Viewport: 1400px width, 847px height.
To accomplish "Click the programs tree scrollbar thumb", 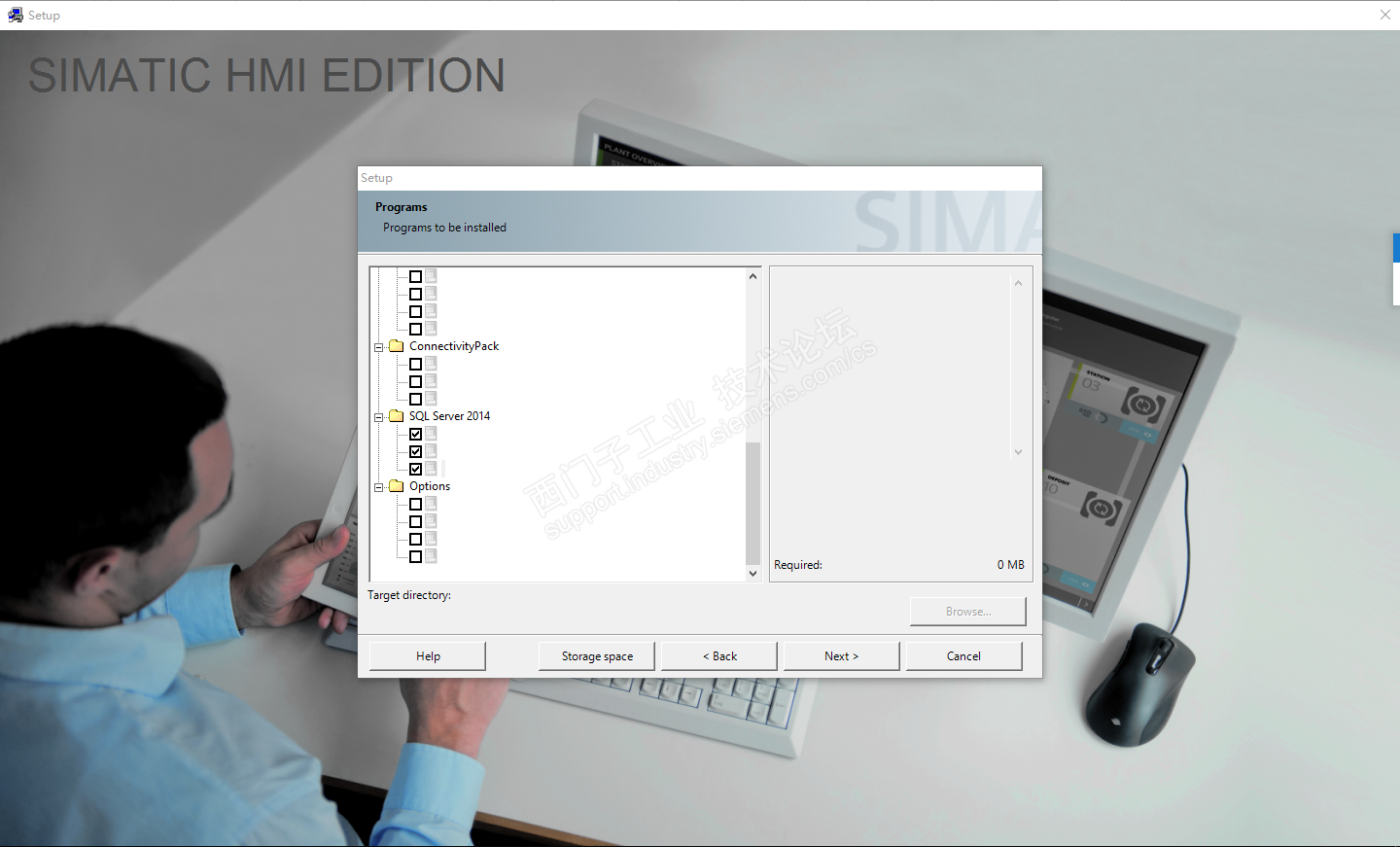I will point(752,503).
